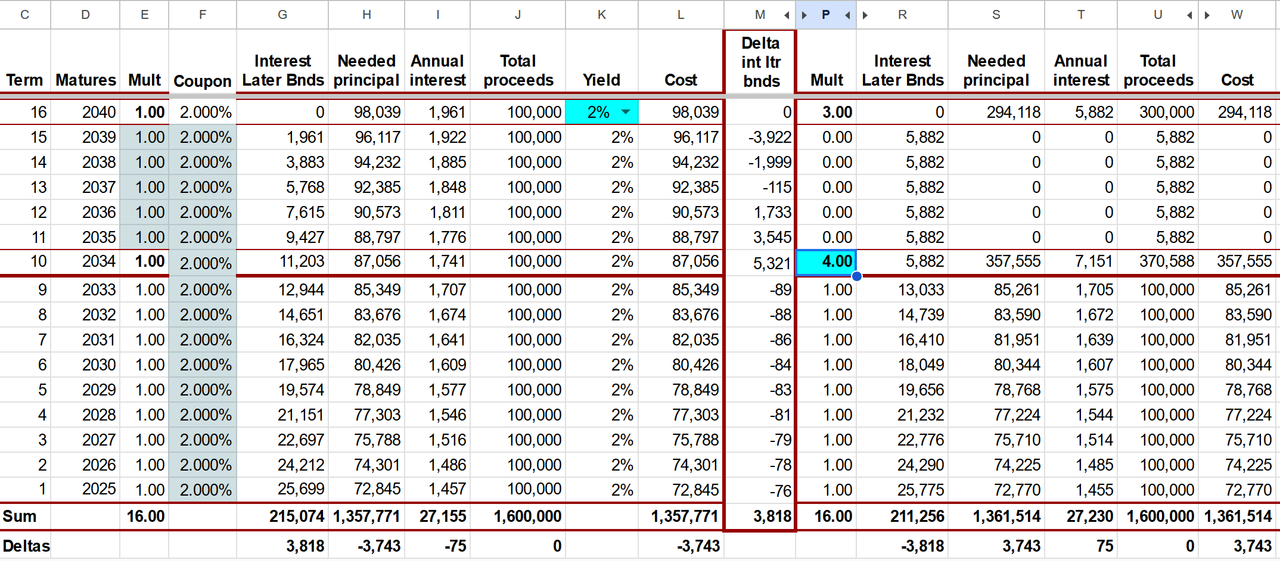
Task: Select the cyan Mult cell showing 4.00
Action: (x=826, y=262)
